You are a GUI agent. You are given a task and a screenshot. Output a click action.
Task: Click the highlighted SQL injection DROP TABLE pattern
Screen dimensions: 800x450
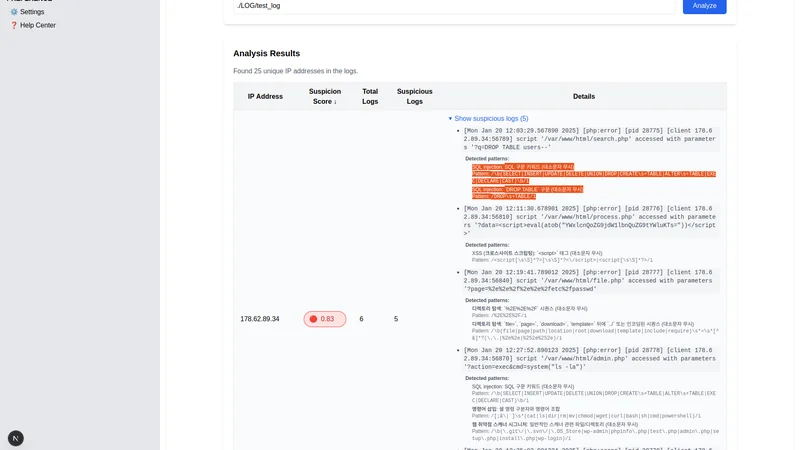527,192
